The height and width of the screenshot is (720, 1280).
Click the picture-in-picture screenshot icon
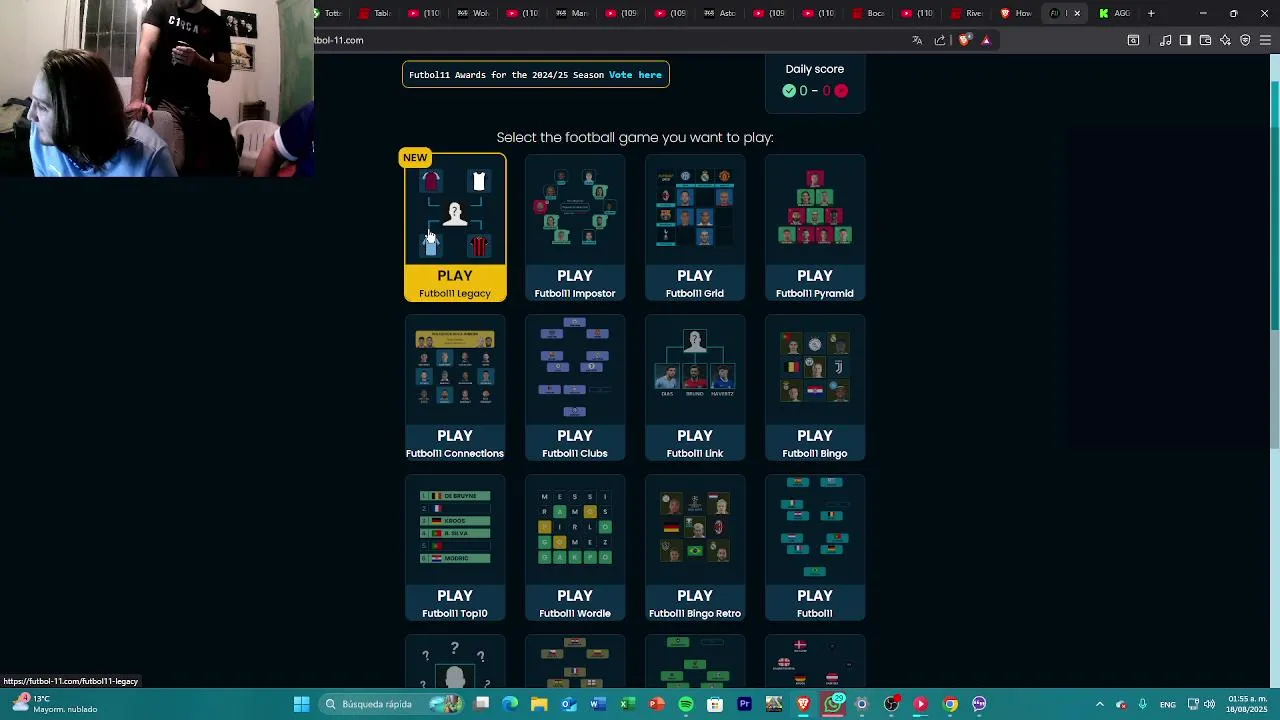click(1133, 40)
